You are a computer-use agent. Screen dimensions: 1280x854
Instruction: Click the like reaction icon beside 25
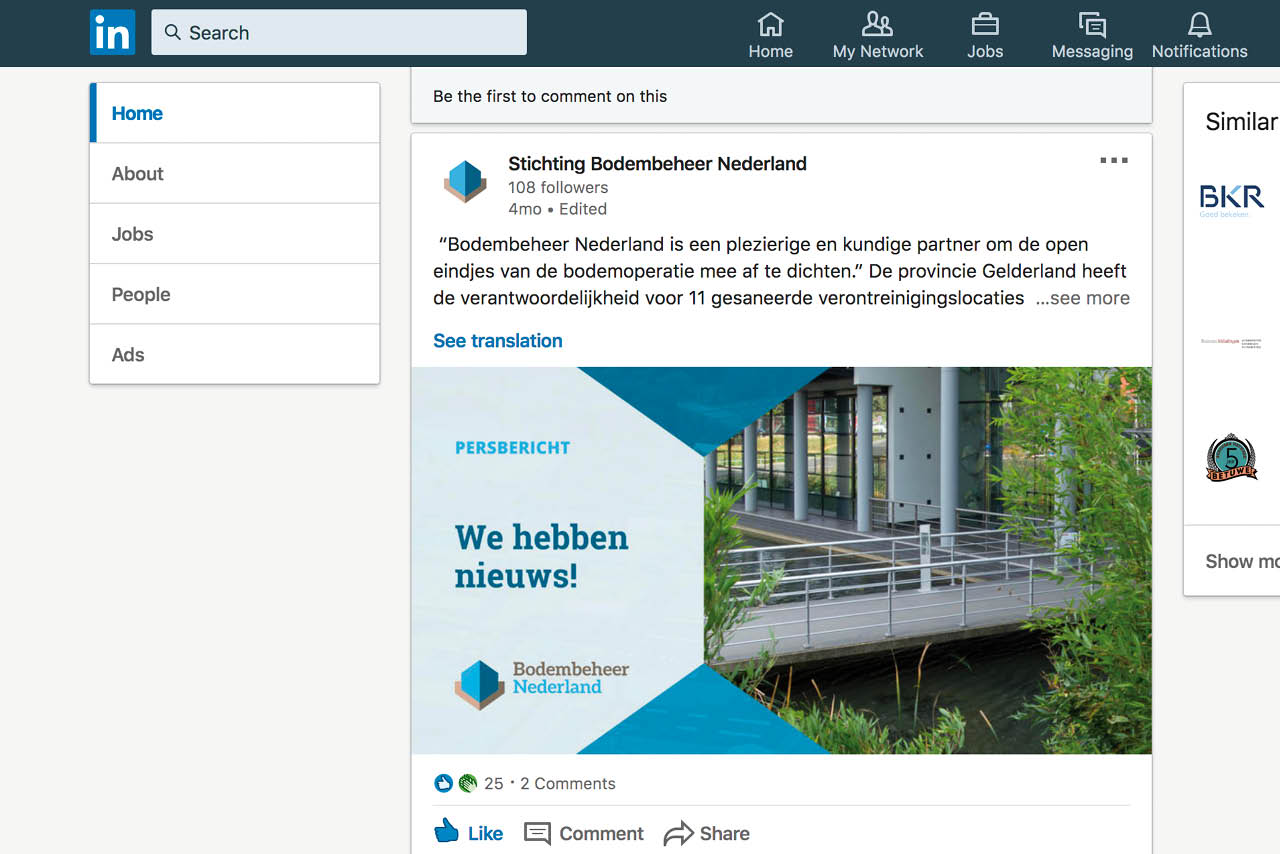[x=444, y=783]
